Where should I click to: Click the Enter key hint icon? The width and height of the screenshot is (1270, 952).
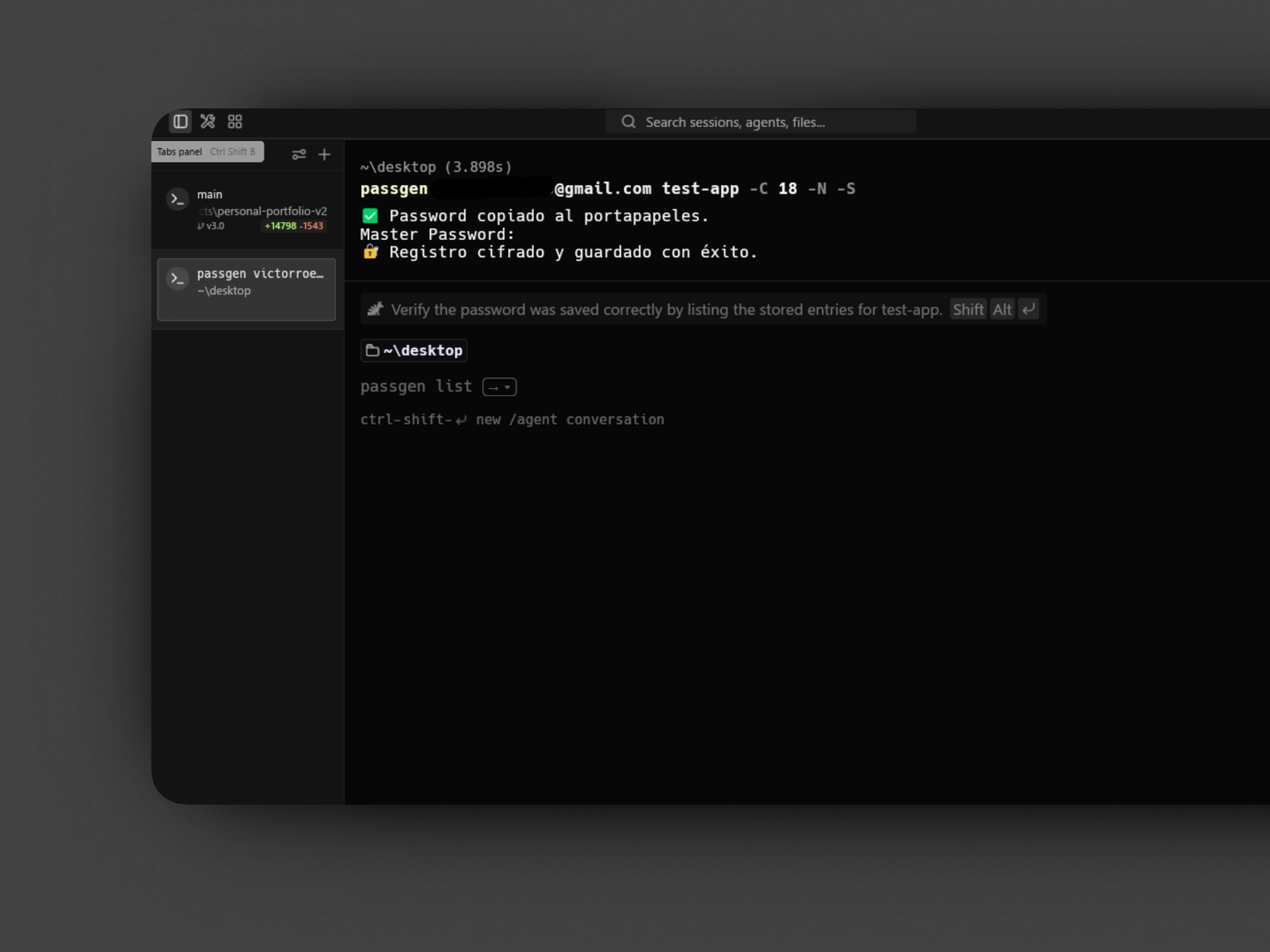click(1029, 309)
